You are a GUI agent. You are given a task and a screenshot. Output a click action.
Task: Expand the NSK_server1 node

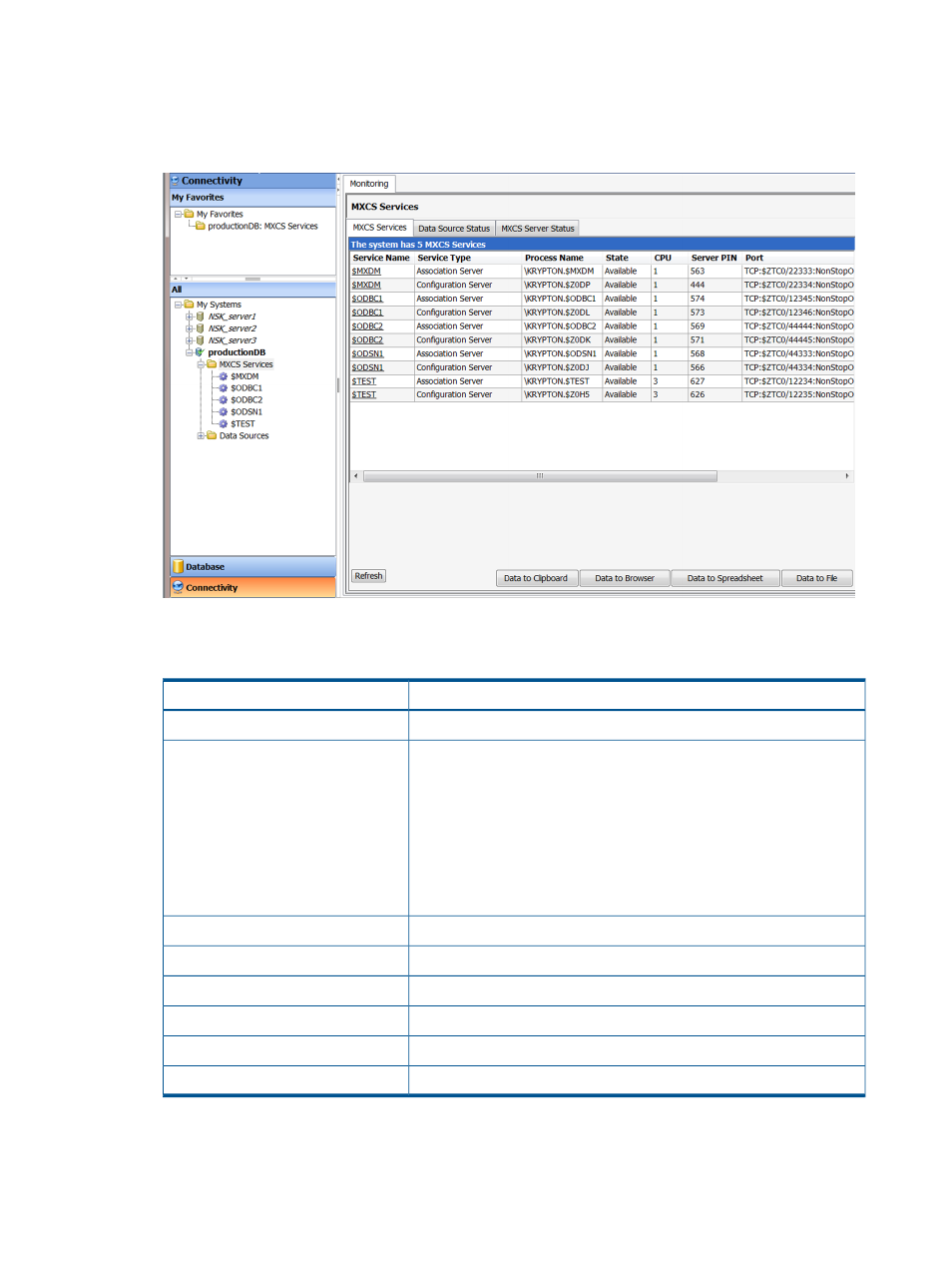tap(189, 317)
